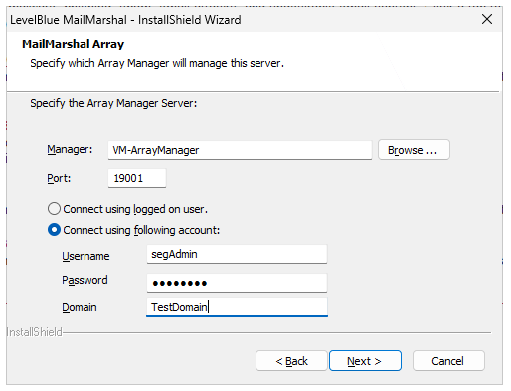Viewport: 511px width, 391px height.
Task: Click the Password label
Action: coord(85,280)
